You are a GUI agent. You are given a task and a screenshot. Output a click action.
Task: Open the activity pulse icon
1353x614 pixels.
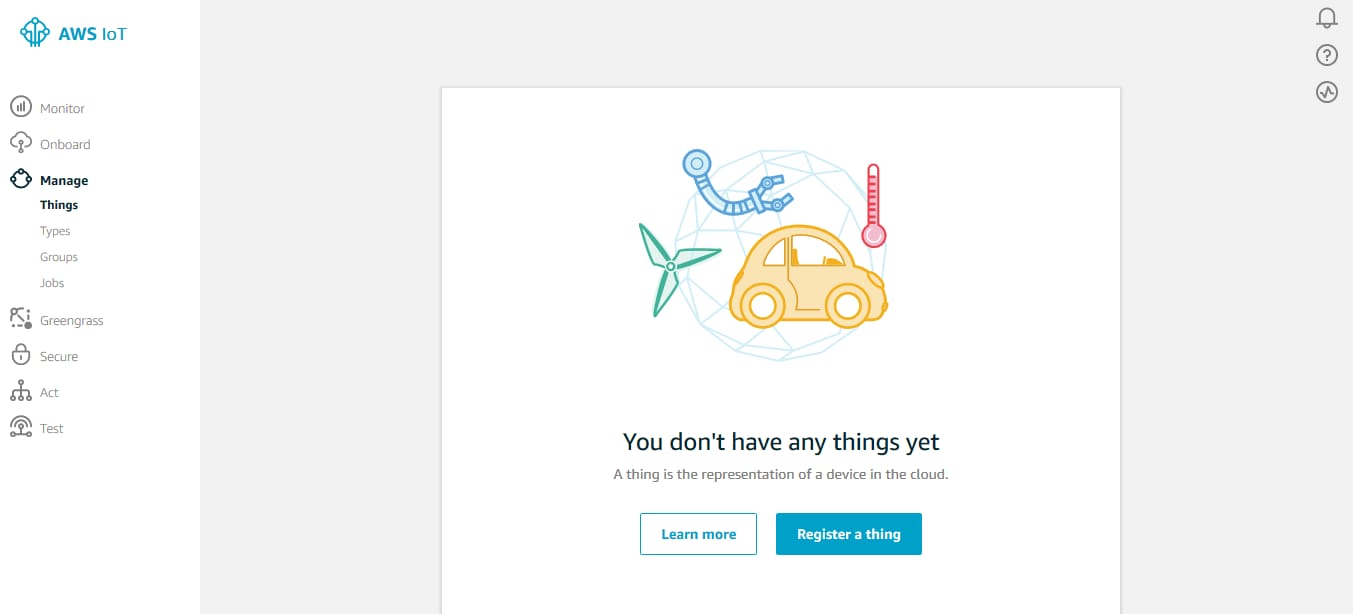coord(1327,92)
